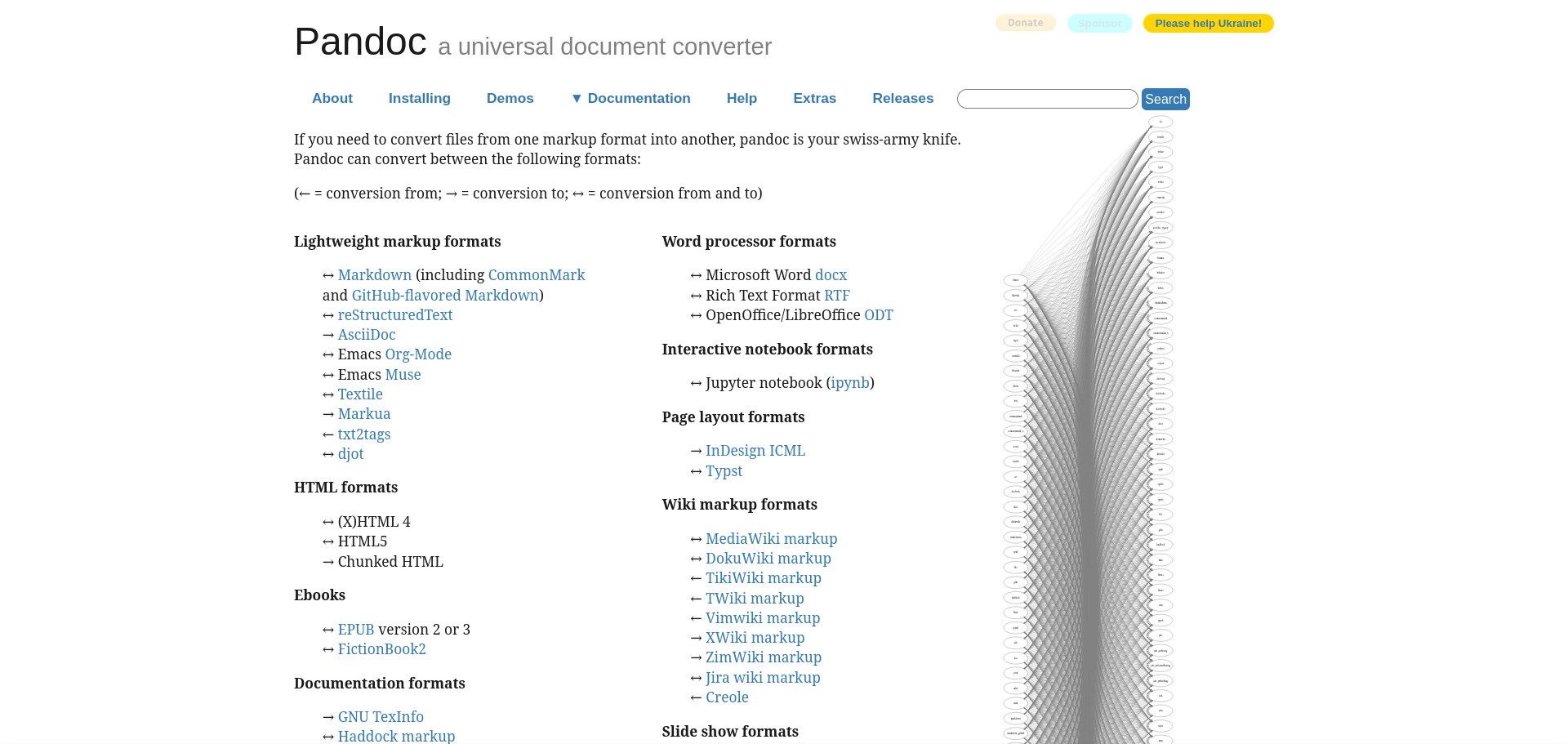Expand the Documentation dropdown menu
Viewport: 1568px width, 744px height.
(630, 98)
